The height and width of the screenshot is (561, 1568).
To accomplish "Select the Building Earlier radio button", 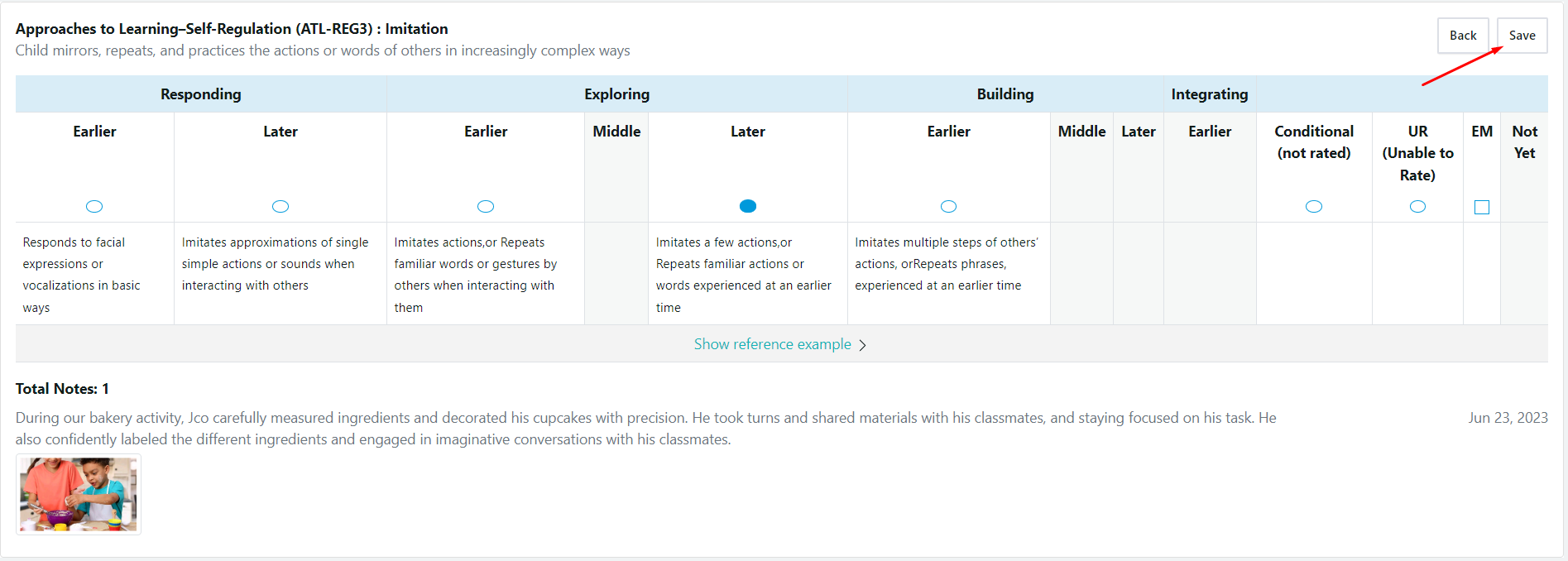I will (x=948, y=206).
